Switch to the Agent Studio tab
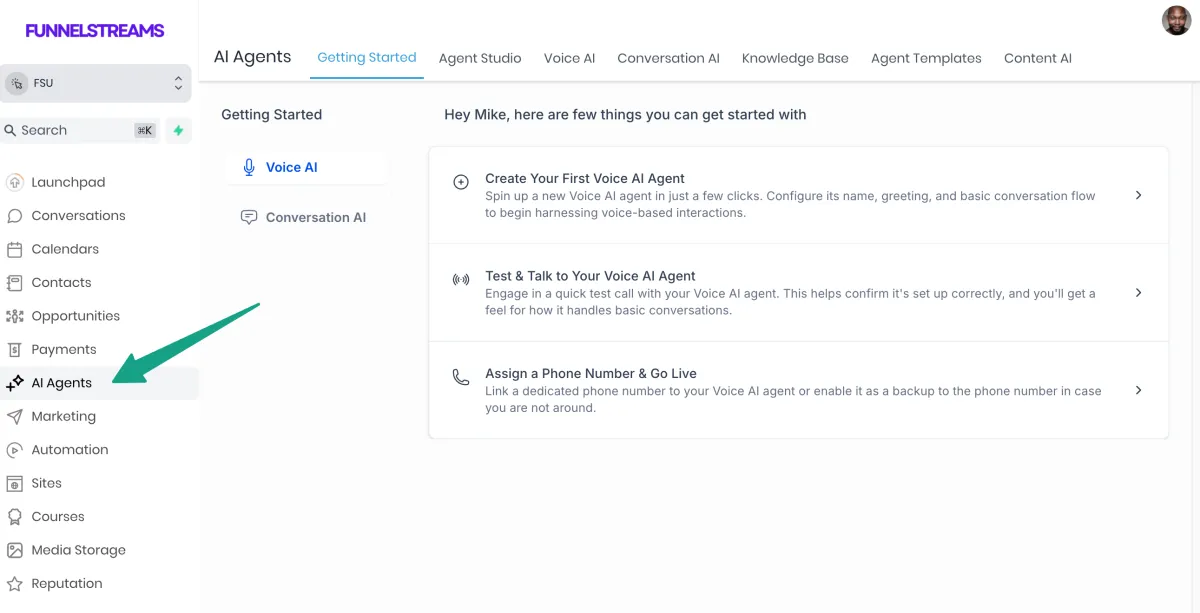The image size is (1200, 613). 480,58
